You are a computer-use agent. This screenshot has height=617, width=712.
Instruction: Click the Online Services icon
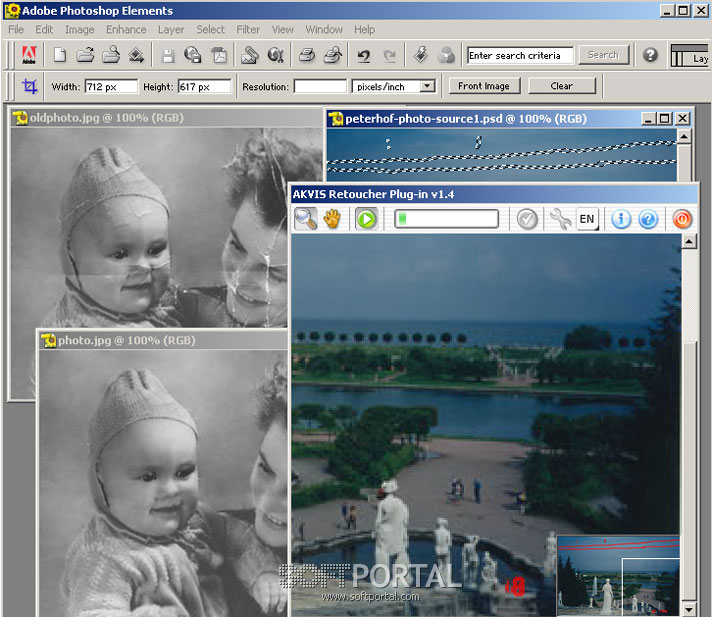click(x=276, y=55)
